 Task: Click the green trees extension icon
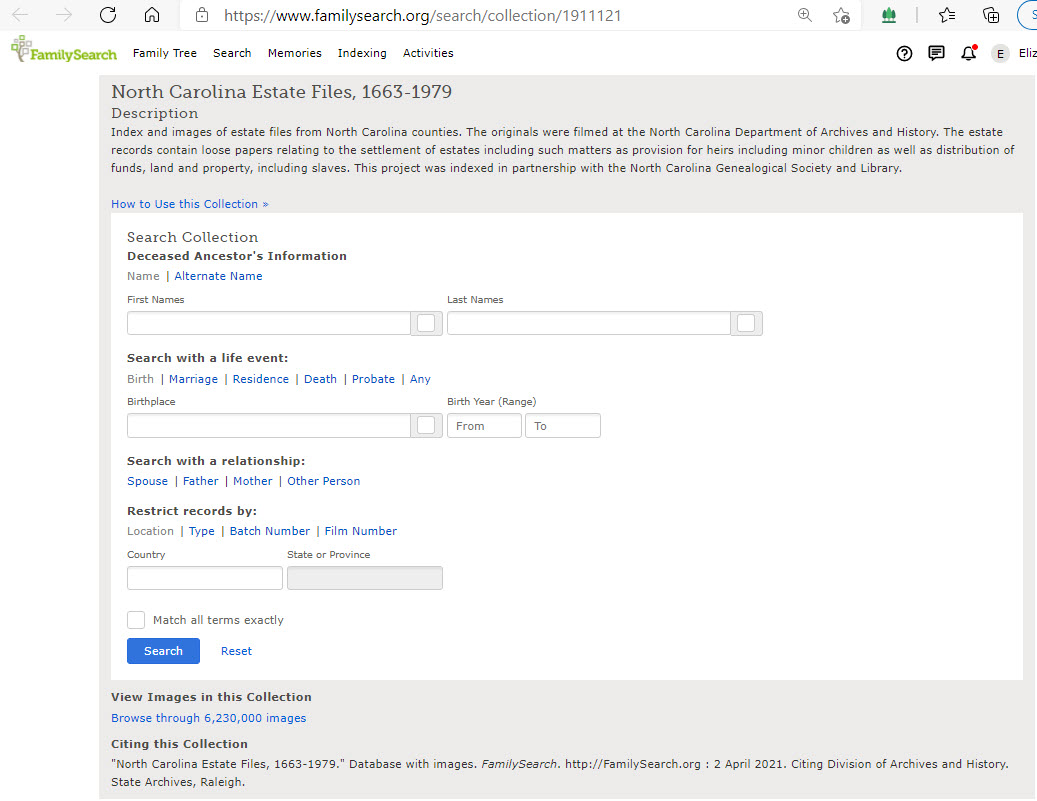889,15
